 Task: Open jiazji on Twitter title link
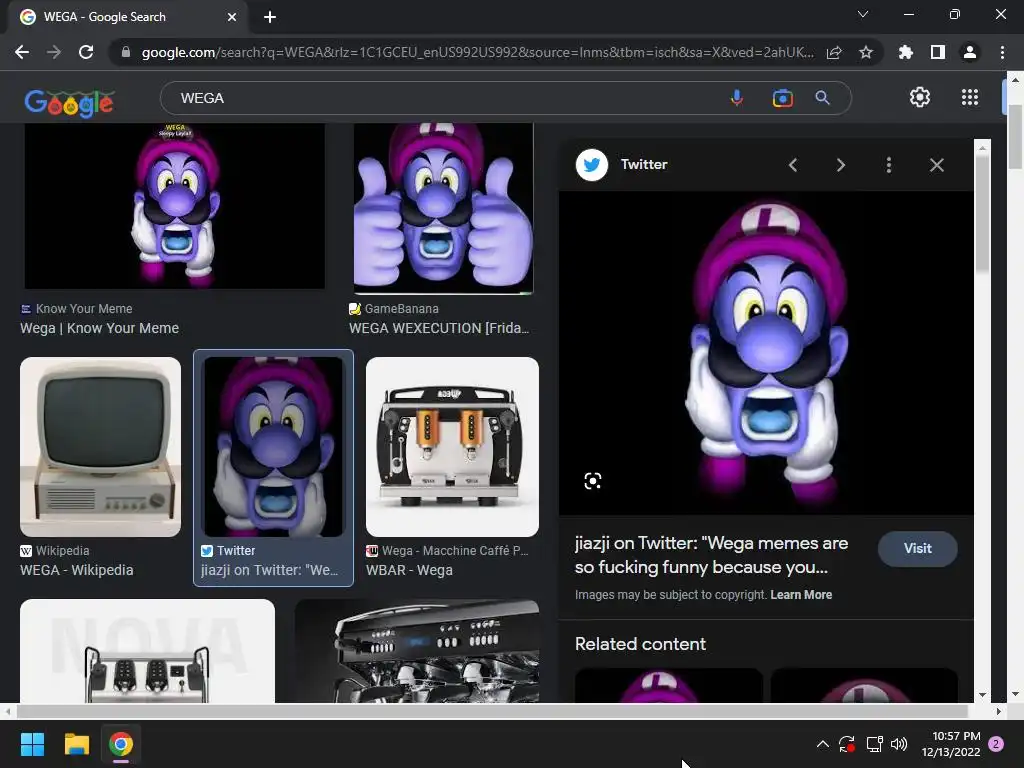(x=711, y=555)
